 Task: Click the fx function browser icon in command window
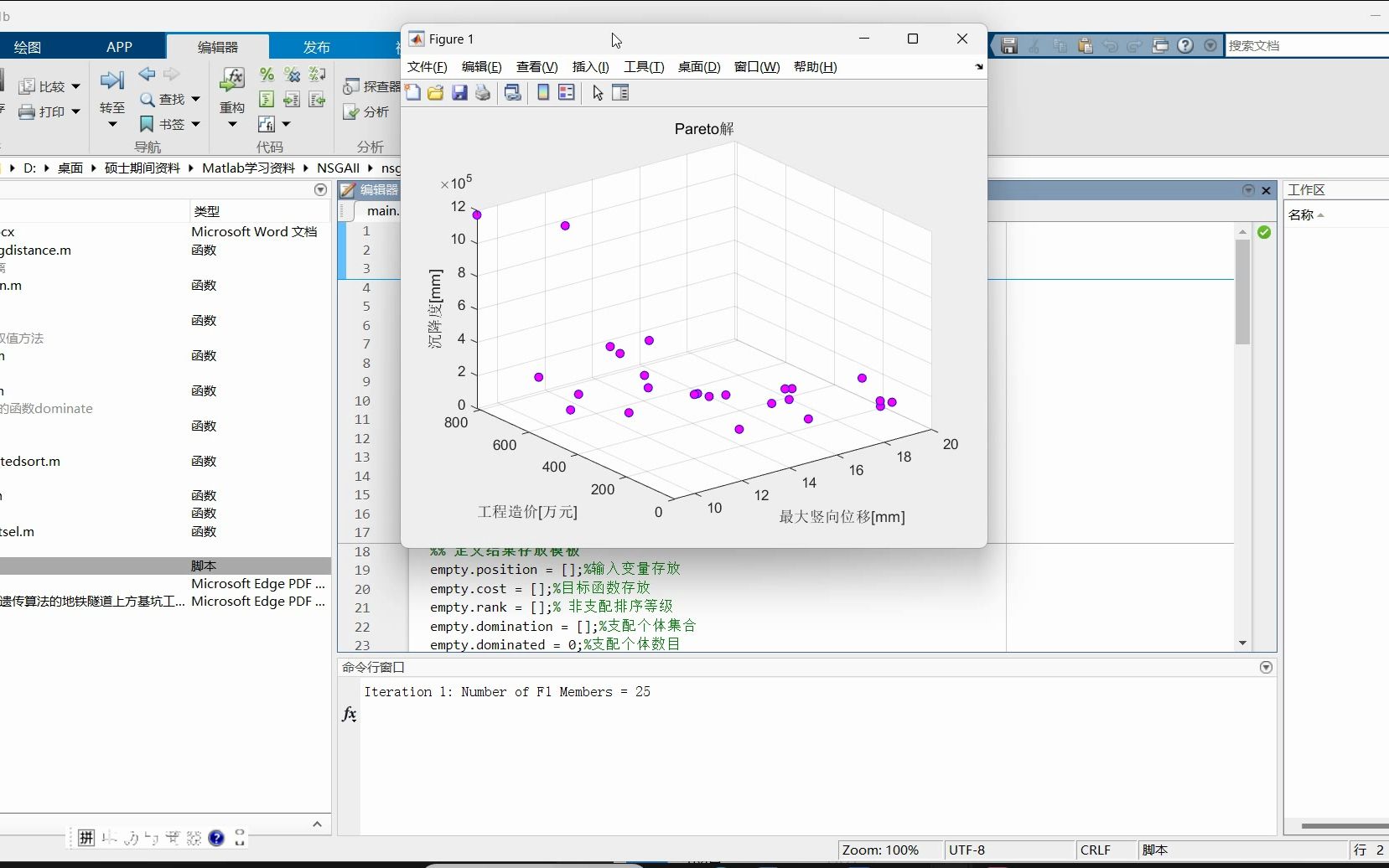350,714
